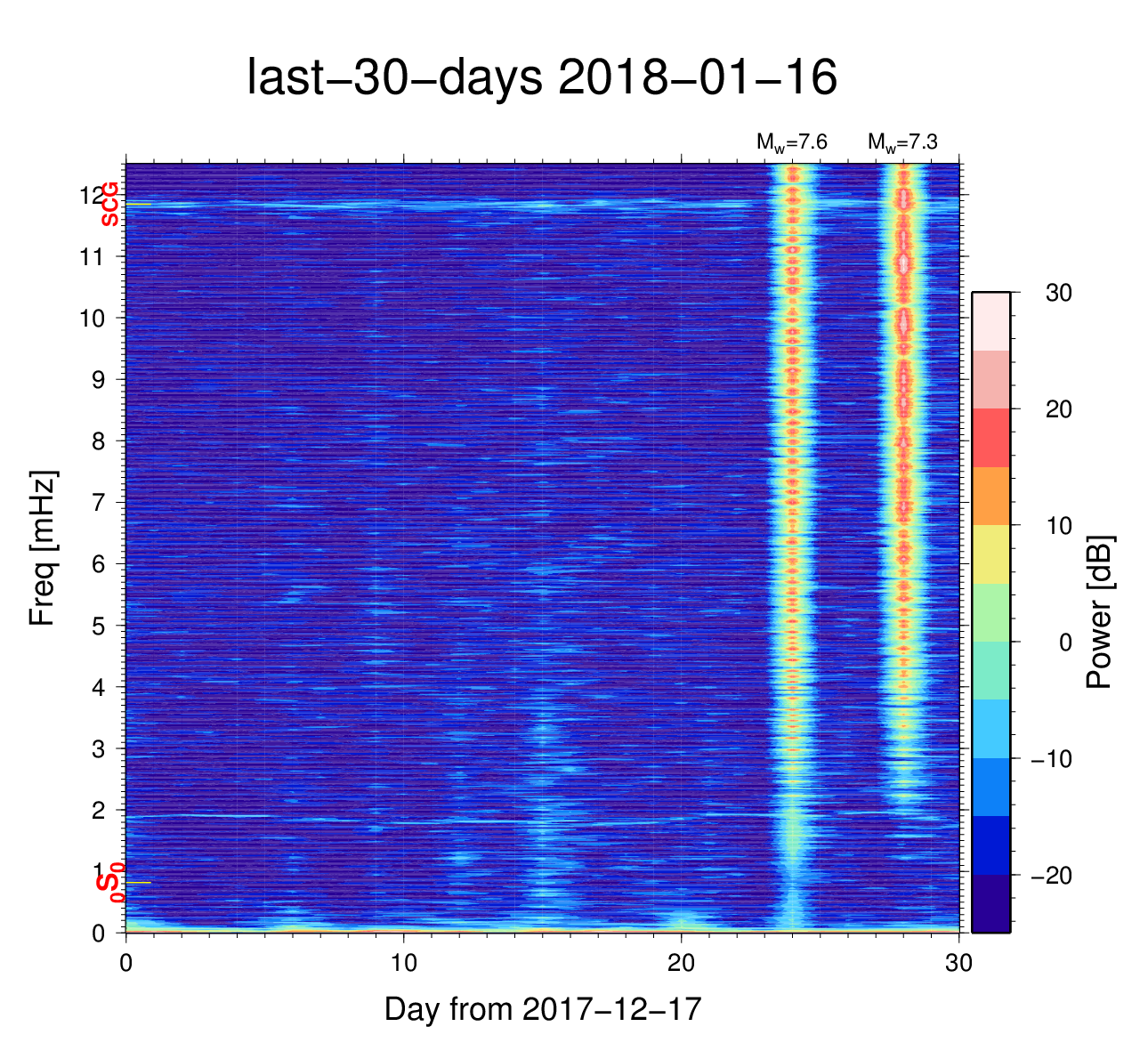Image resolution: width=1148 pixels, height=1059 pixels.
Task: Click the 'Power [dB]' colorbar label
Action: click(x=1100, y=612)
